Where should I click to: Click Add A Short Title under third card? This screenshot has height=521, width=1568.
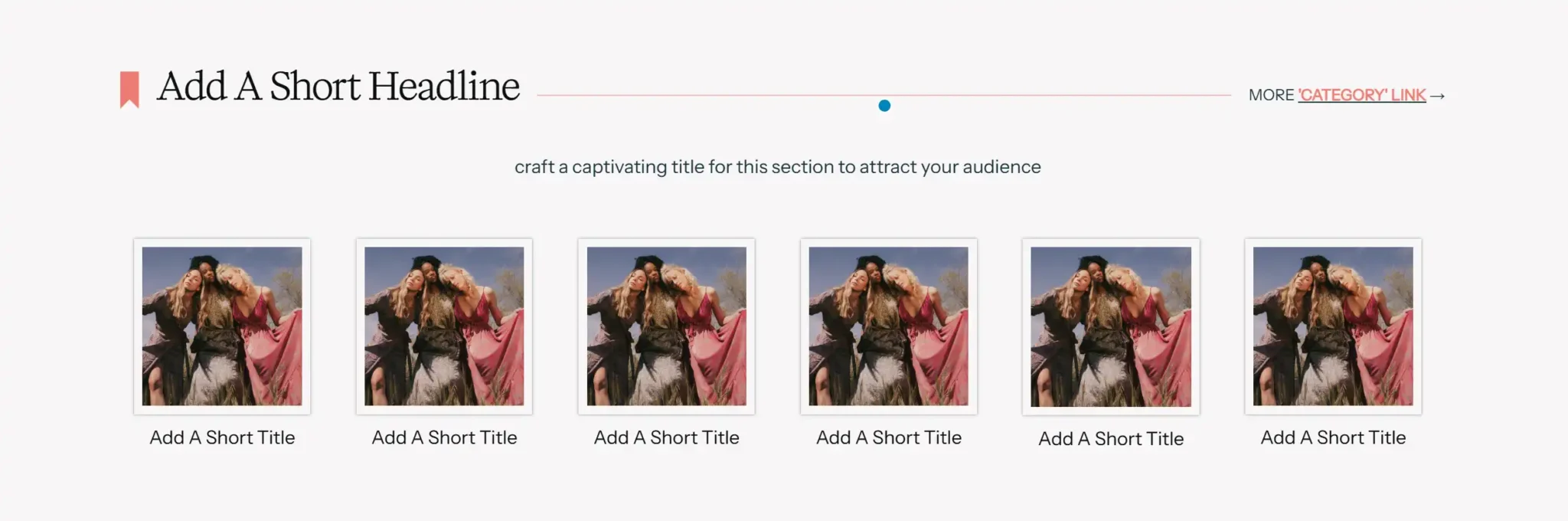(x=666, y=437)
